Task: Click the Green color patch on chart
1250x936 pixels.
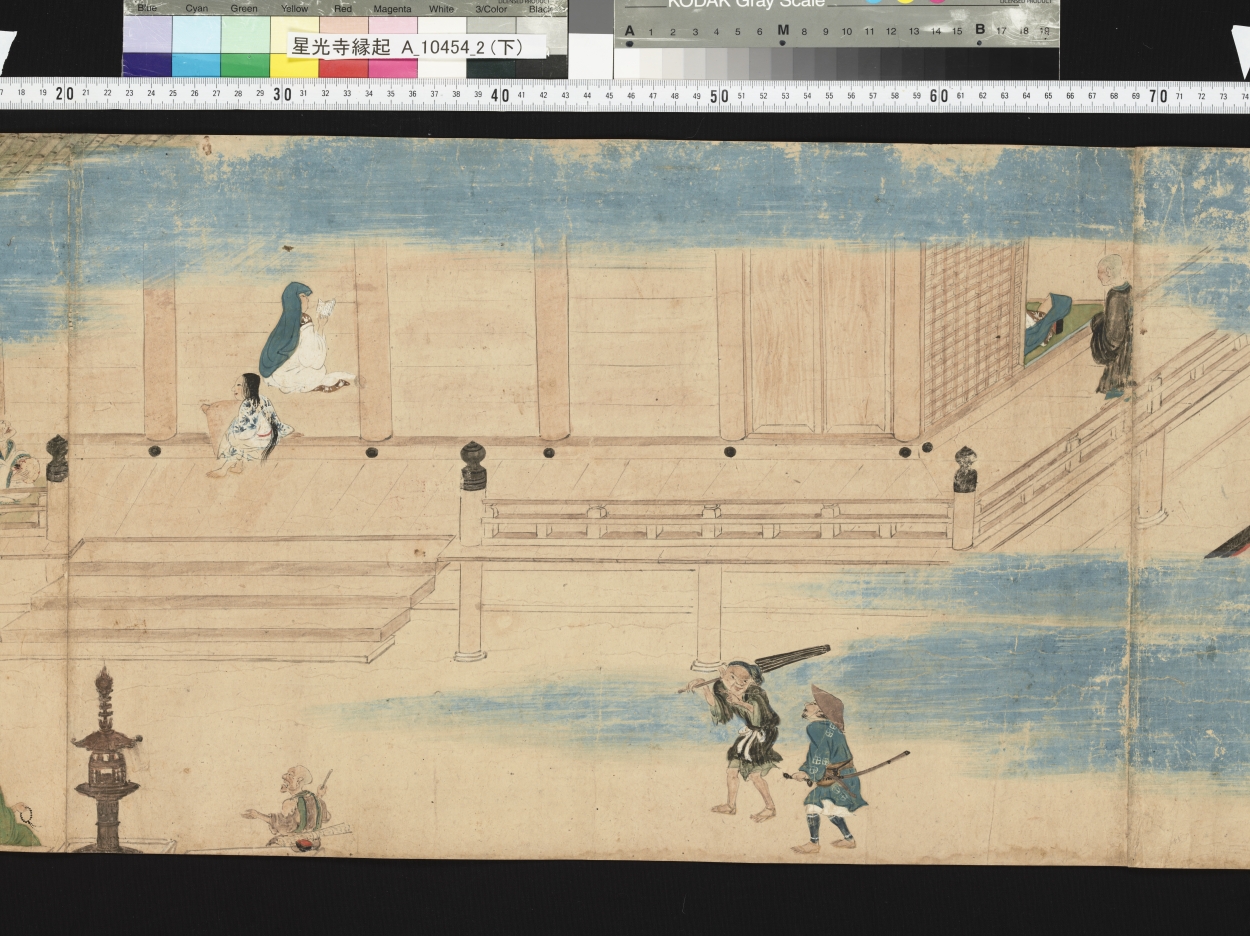Action: click(x=245, y=46)
